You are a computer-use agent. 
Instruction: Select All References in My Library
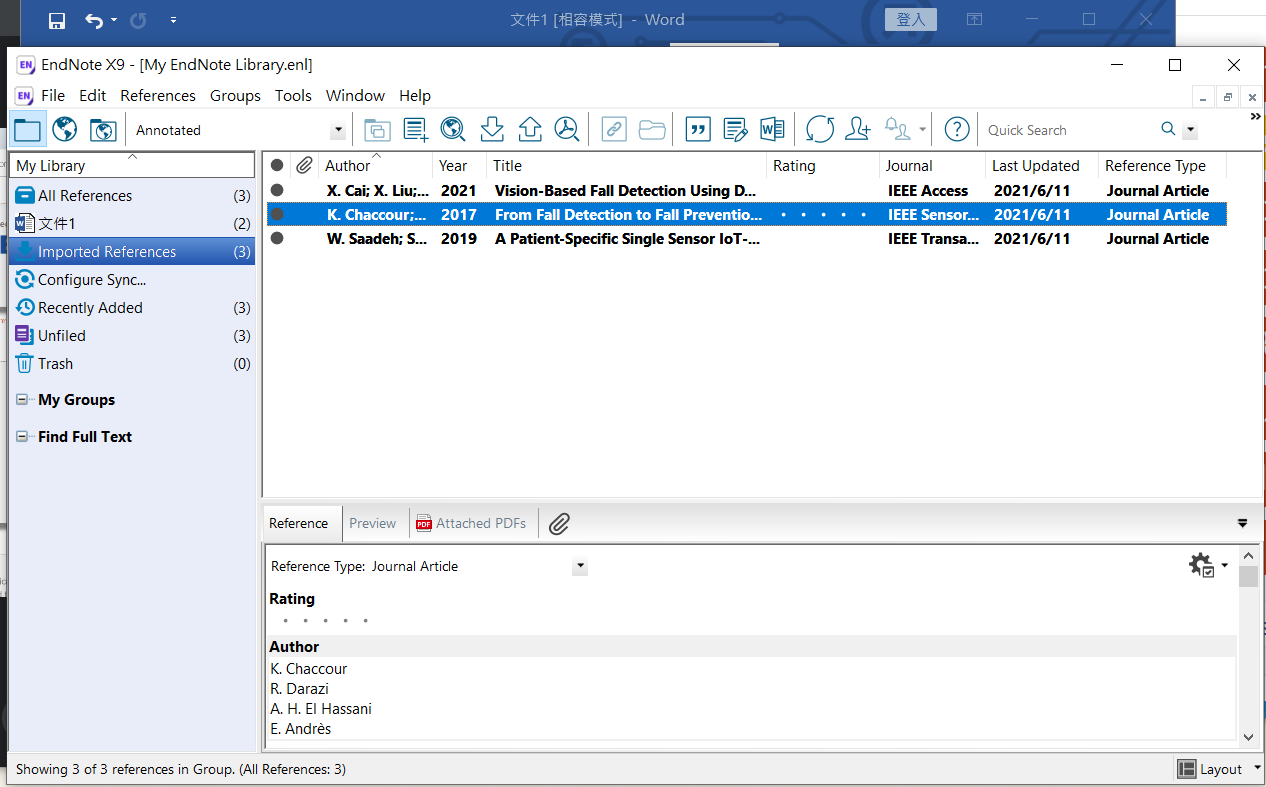(132, 196)
